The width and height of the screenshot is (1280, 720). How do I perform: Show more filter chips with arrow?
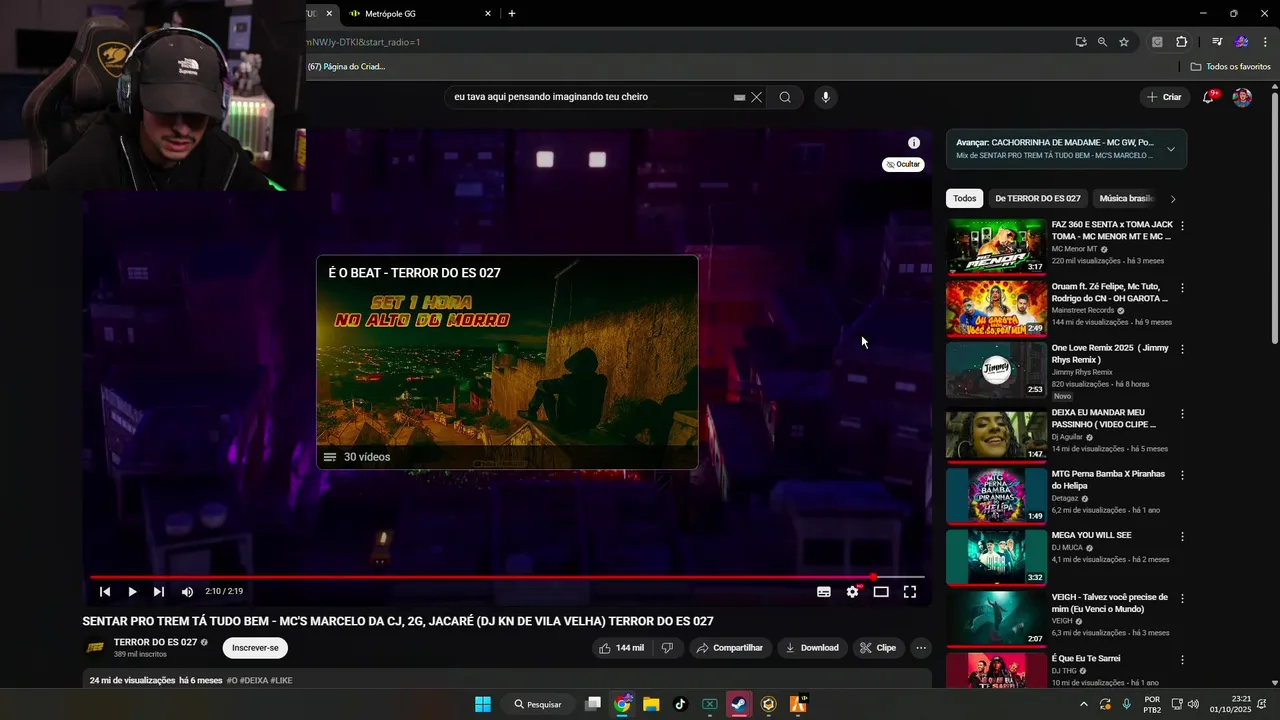[x=1173, y=199]
